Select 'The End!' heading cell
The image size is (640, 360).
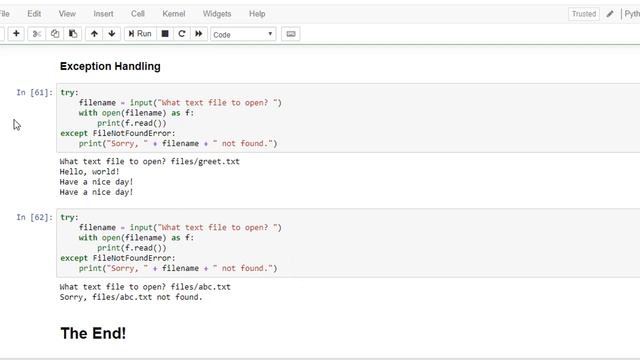(93, 333)
